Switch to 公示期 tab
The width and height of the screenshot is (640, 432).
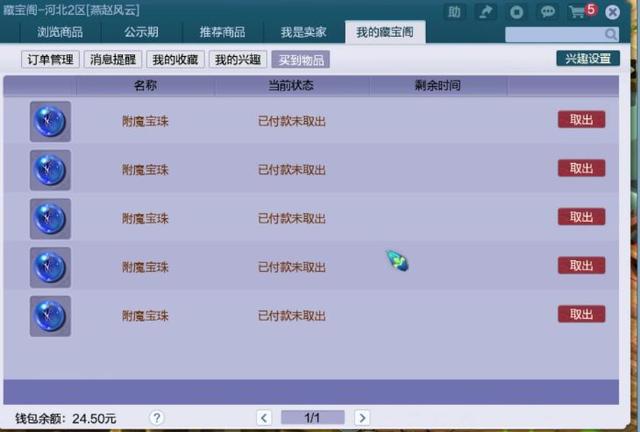click(x=142, y=32)
